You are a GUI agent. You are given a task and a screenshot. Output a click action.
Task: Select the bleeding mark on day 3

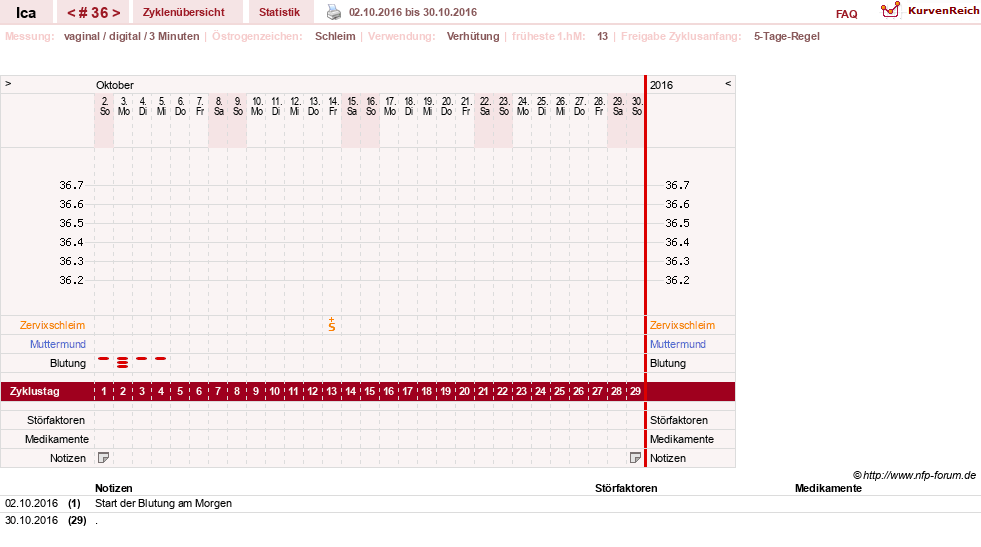pos(142,359)
